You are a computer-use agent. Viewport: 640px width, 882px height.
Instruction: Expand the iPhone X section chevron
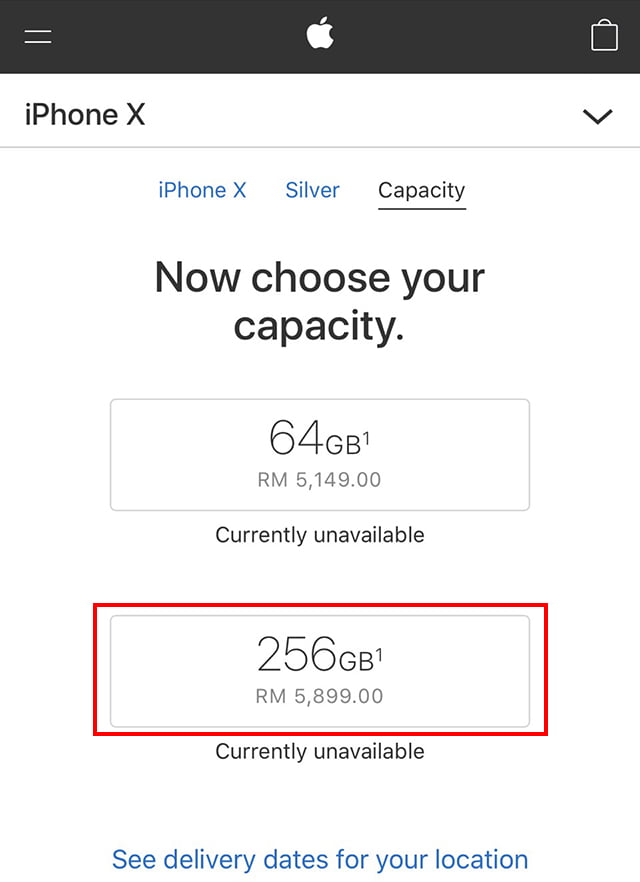pos(597,116)
